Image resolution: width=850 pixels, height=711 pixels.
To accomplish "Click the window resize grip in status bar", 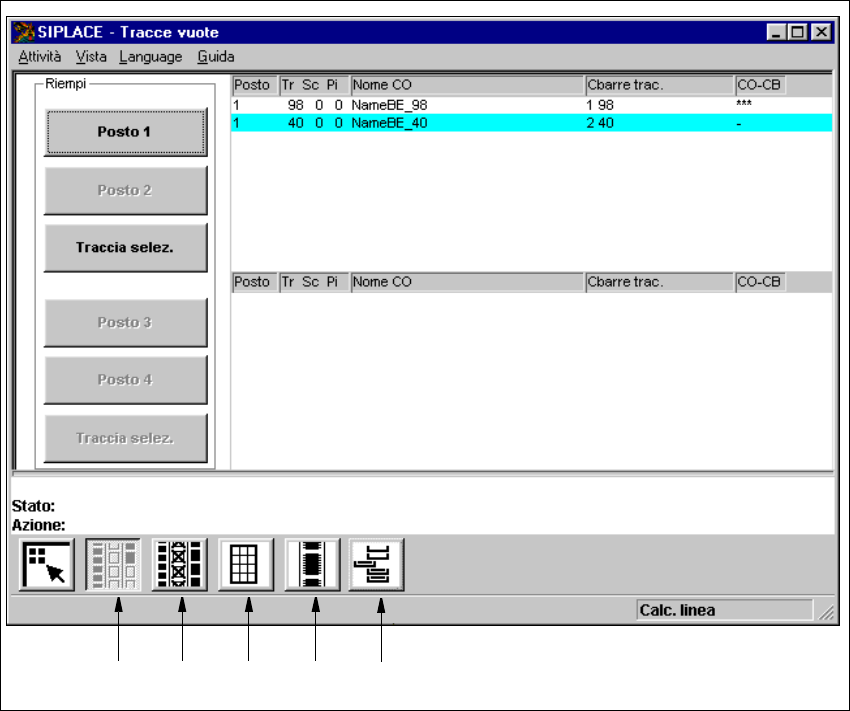I will 826,612.
